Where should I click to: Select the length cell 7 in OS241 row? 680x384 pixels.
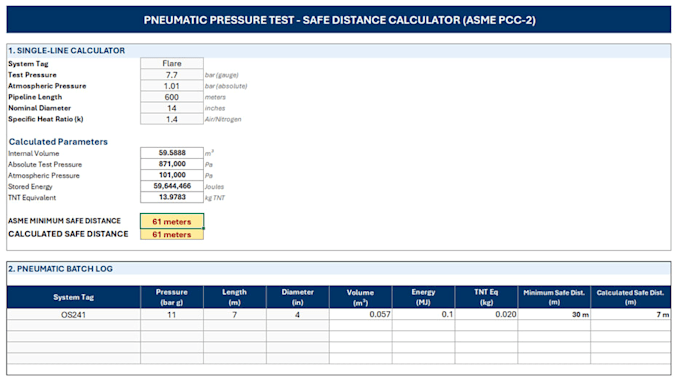pyautogui.click(x=235, y=315)
